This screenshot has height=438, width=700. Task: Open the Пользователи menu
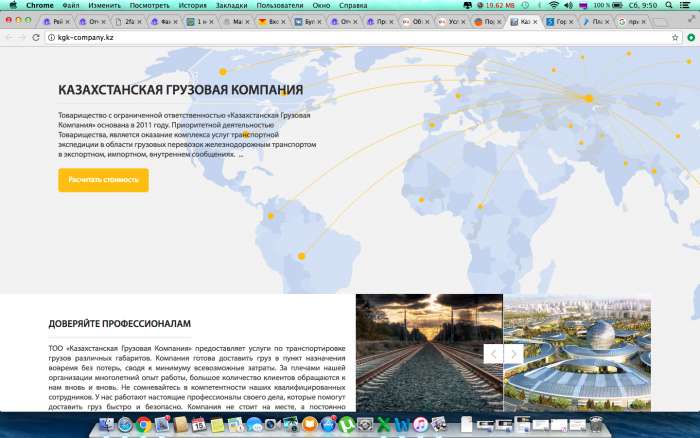coord(279,5)
